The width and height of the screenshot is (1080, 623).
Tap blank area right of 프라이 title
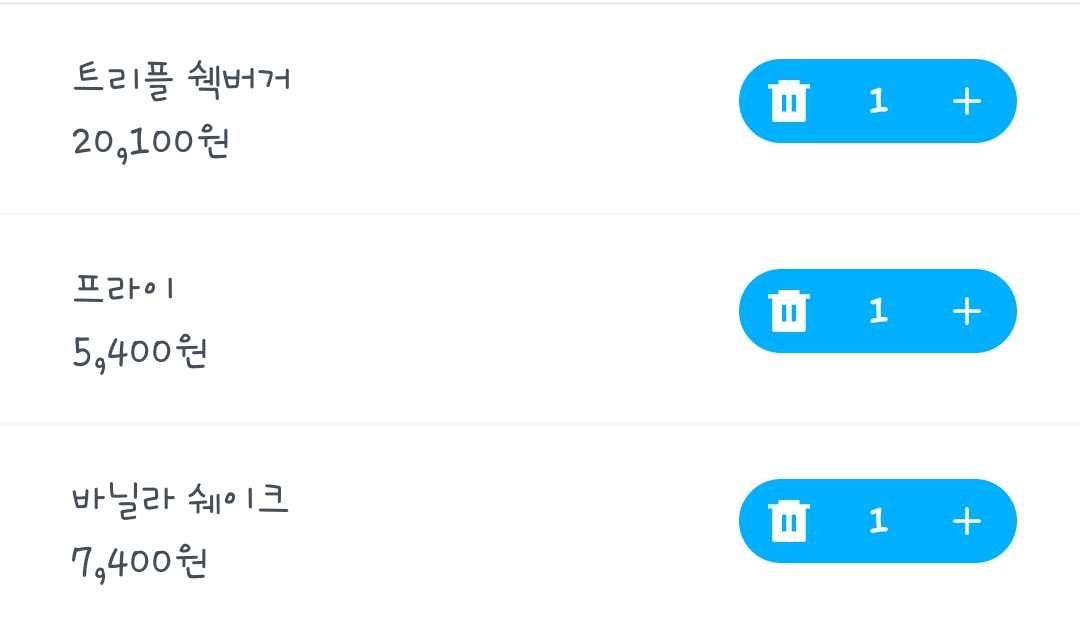(455, 288)
